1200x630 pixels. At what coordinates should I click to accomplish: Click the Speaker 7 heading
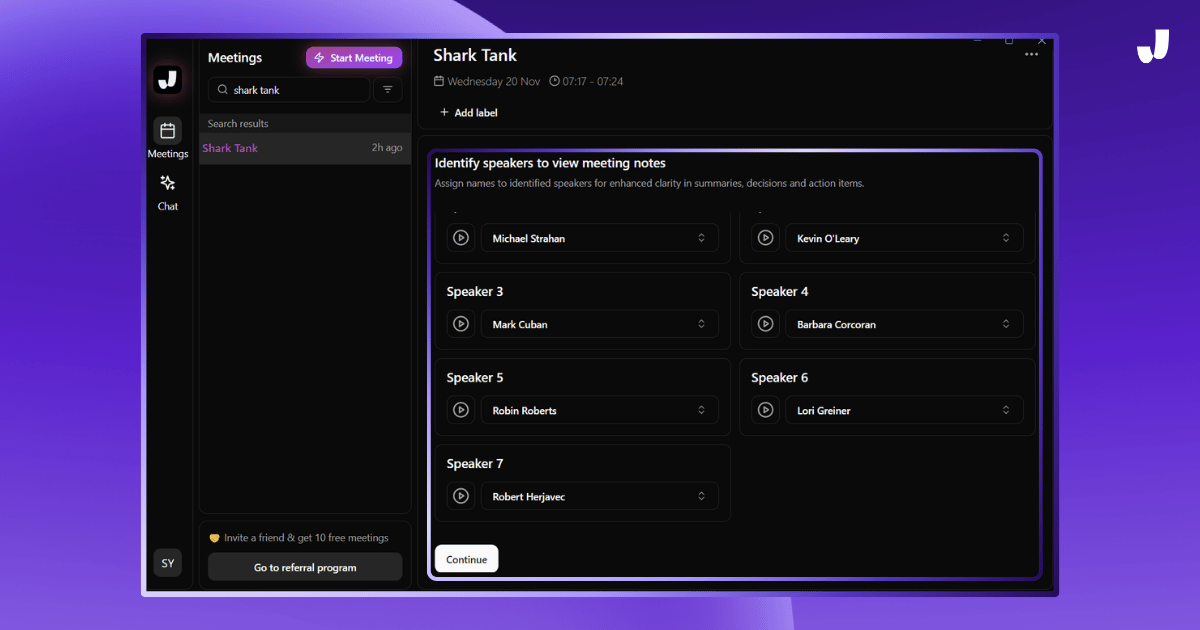[475, 464]
